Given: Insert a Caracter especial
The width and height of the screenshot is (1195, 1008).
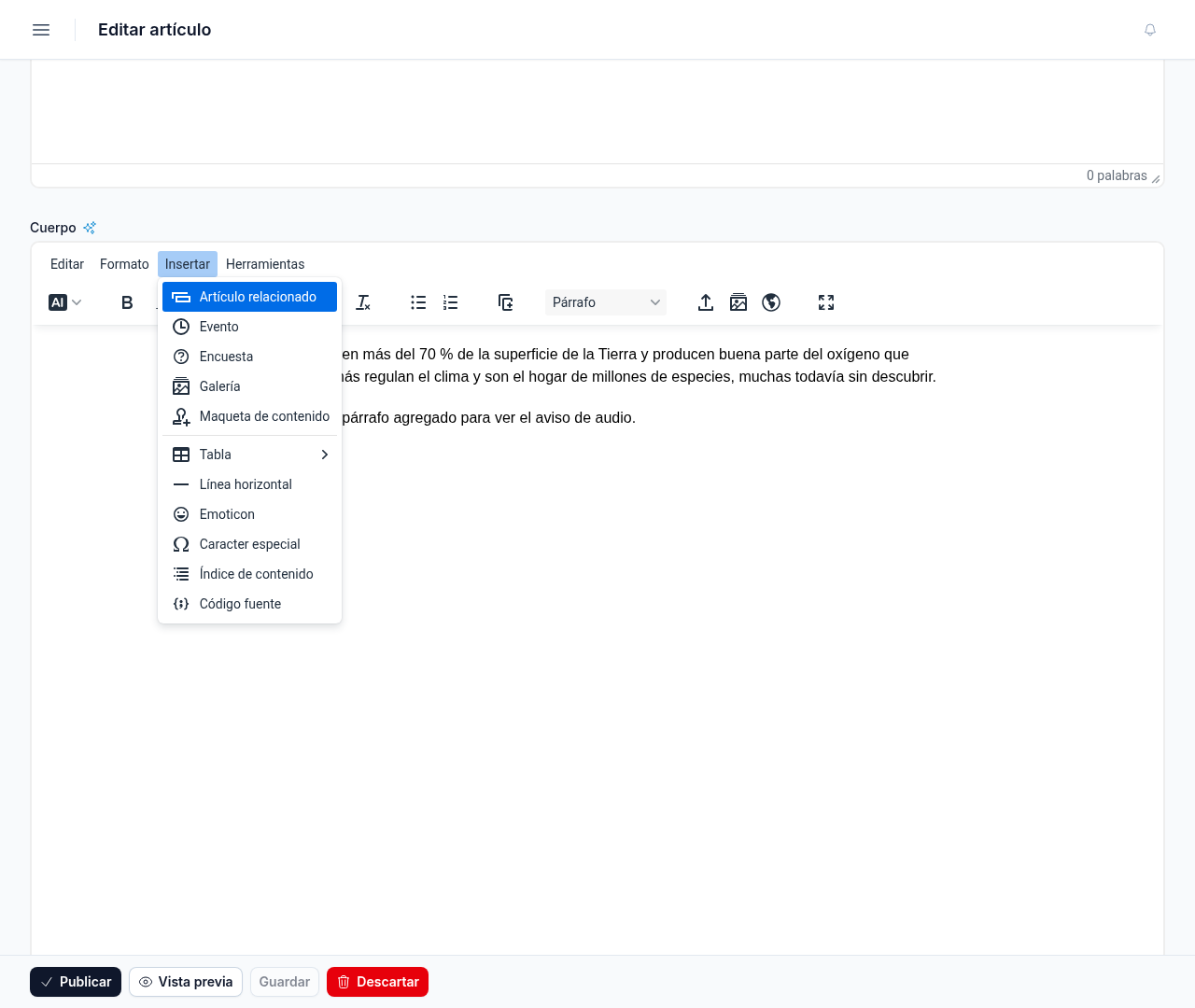Looking at the screenshot, I should coord(249,544).
